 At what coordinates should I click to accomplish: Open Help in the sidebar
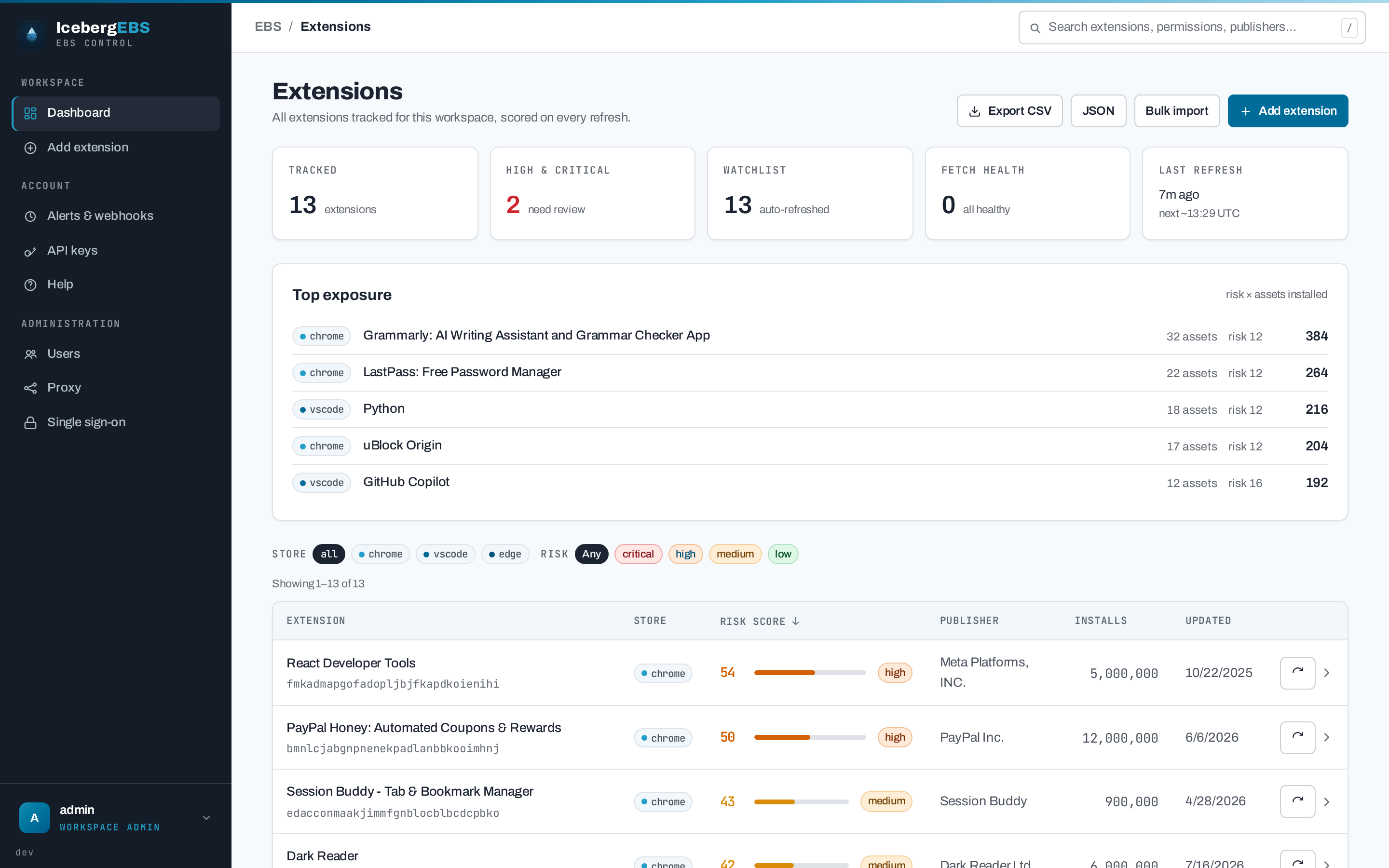(x=116, y=285)
